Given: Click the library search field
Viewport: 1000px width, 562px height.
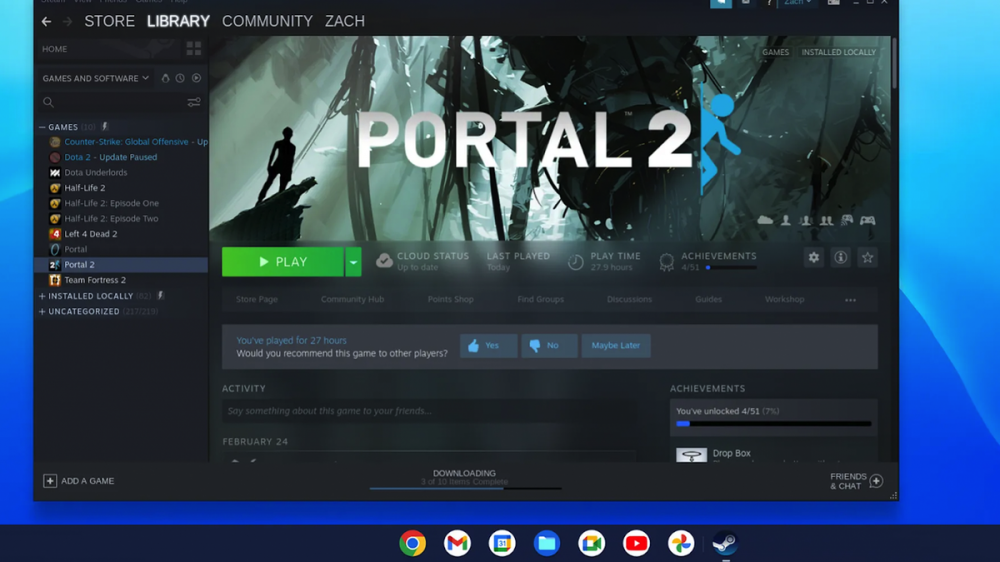Looking at the screenshot, I should point(121,102).
